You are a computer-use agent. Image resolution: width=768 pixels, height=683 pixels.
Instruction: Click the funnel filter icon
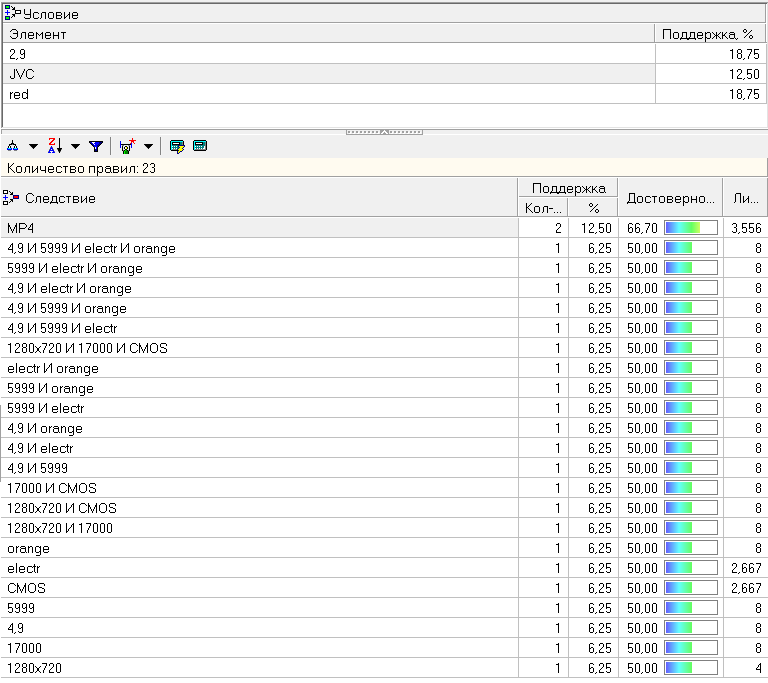(x=96, y=146)
